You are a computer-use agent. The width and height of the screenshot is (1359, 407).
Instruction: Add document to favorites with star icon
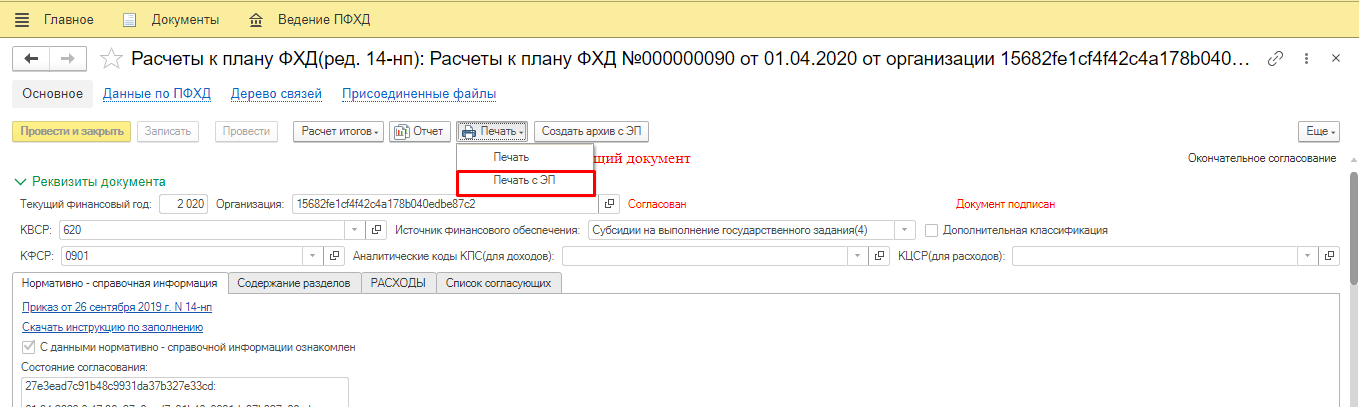pos(113,59)
